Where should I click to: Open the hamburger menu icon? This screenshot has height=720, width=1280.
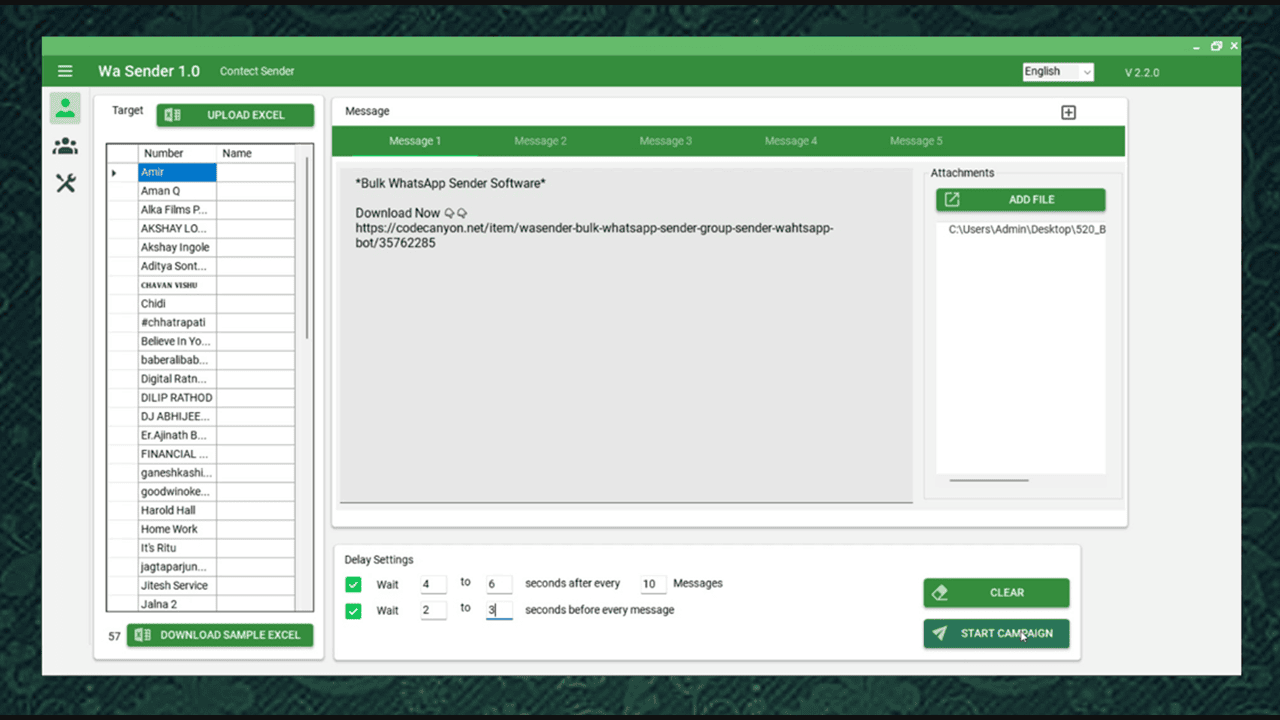(65, 71)
